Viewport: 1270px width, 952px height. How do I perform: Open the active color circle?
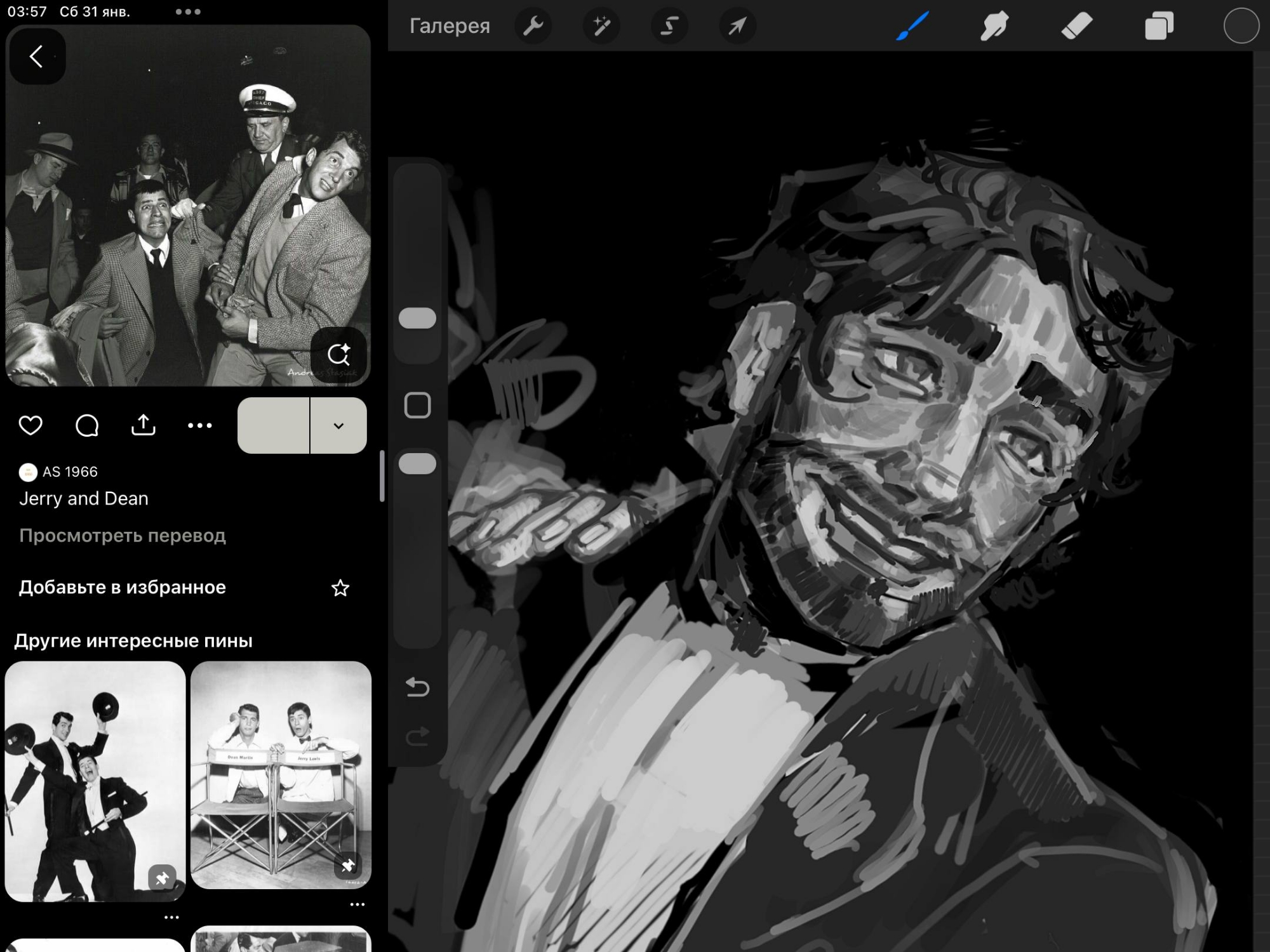[x=1241, y=26]
